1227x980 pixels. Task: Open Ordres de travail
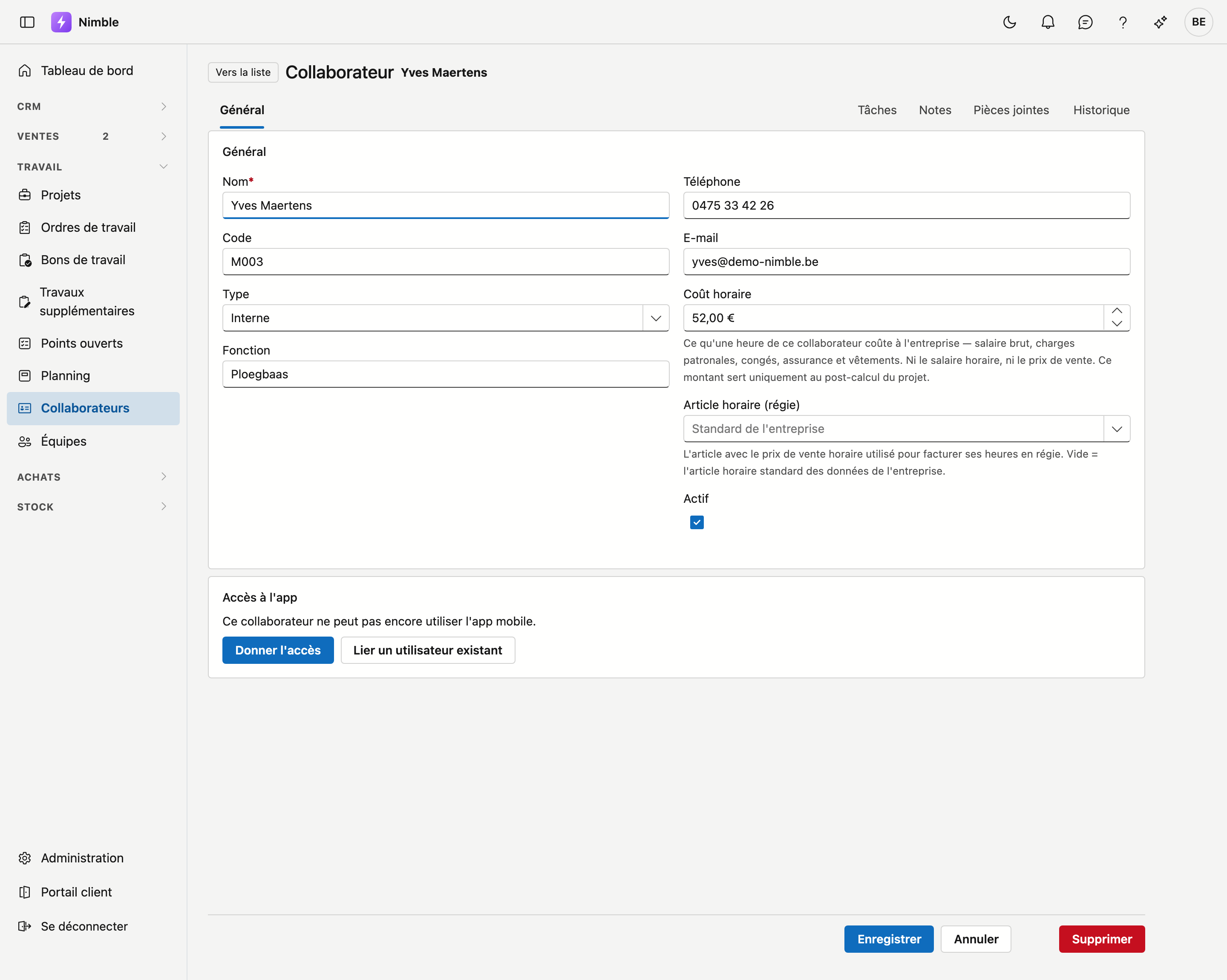point(93,227)
